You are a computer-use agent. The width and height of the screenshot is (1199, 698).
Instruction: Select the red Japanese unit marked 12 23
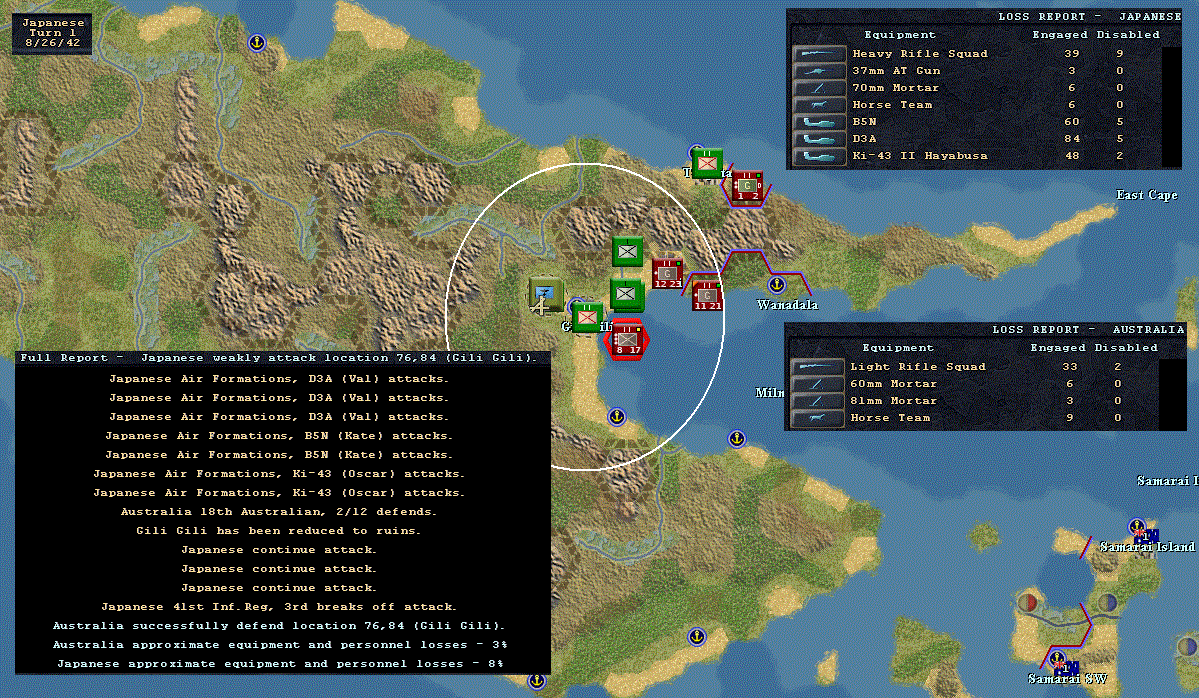[668, 274]
